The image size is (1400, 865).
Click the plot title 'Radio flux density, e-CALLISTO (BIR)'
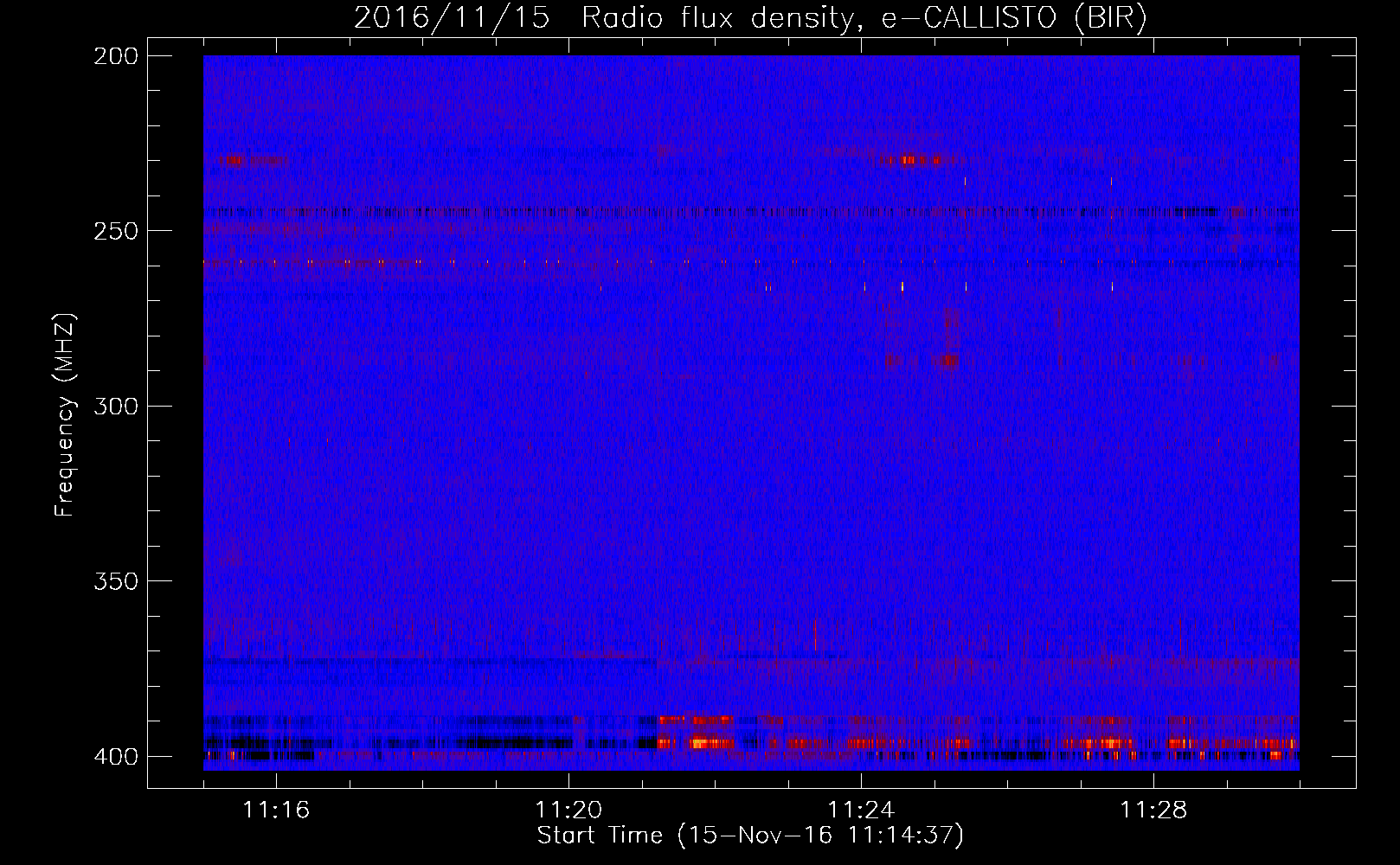pyautogui.click(x=864, y=18)
